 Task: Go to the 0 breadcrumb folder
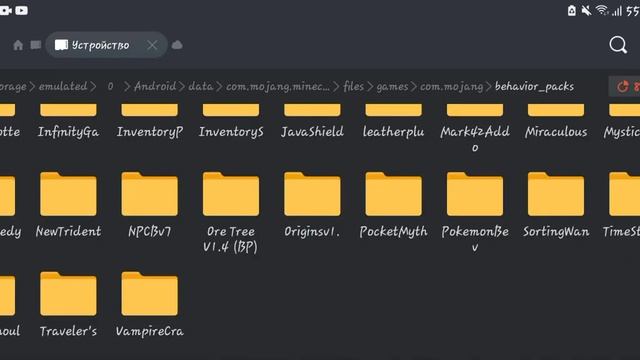click(110, 87)
